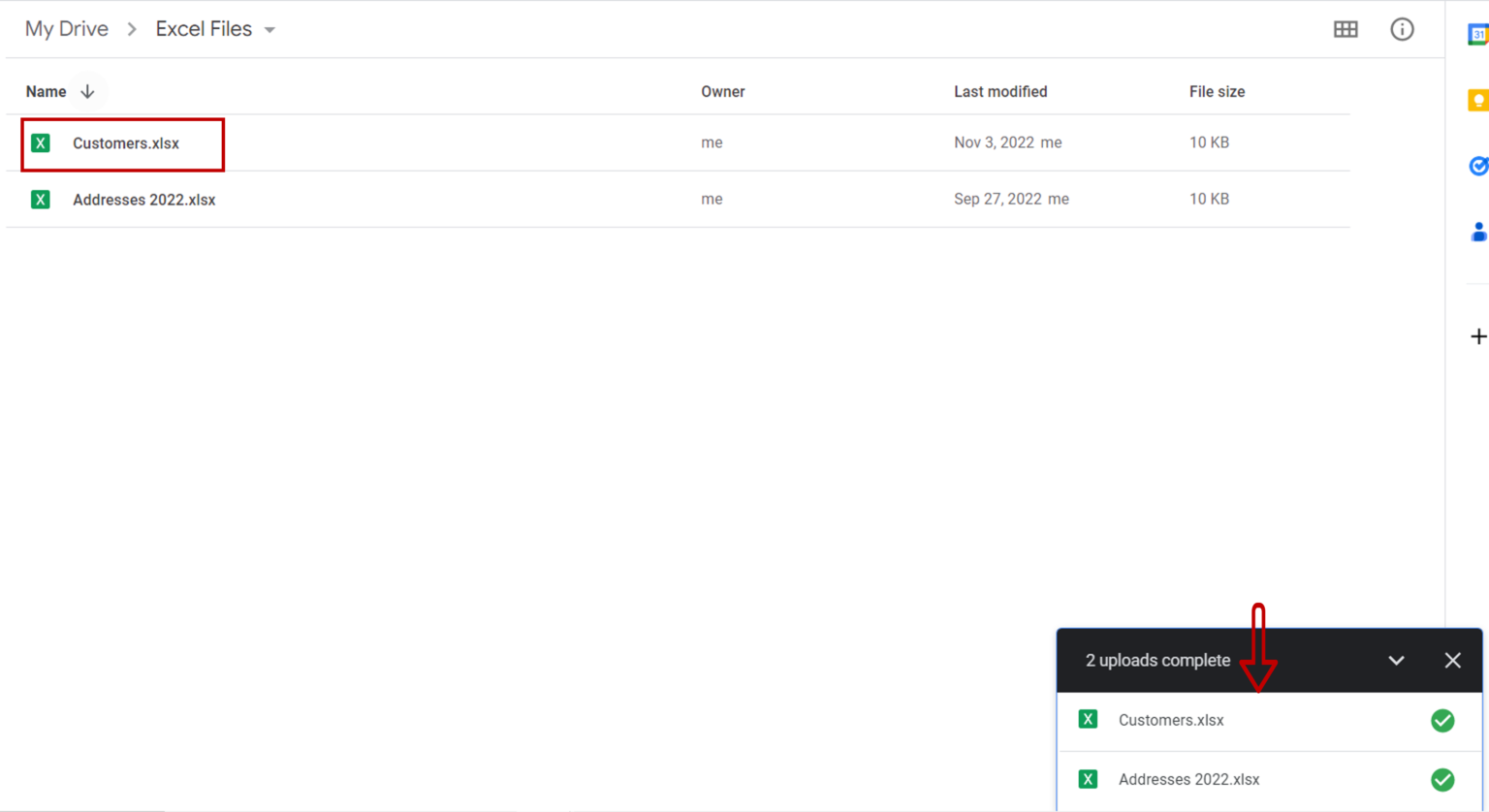Reverse the sort direction arrow by Name

coord(87,92)
